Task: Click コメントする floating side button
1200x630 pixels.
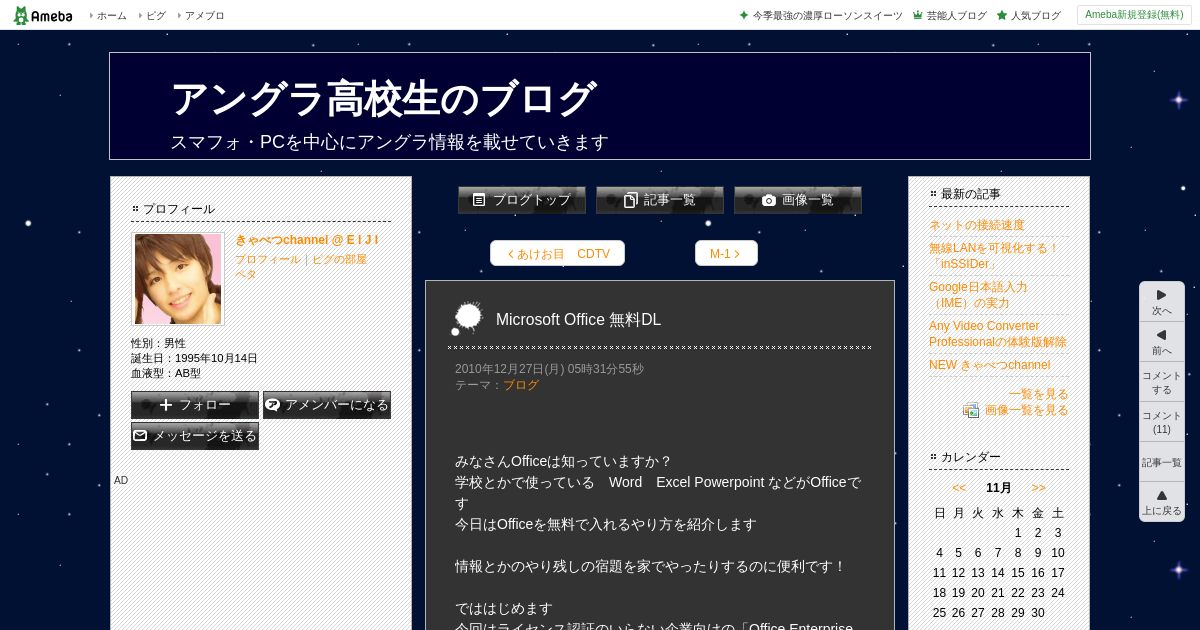Action: [1162, 382]
